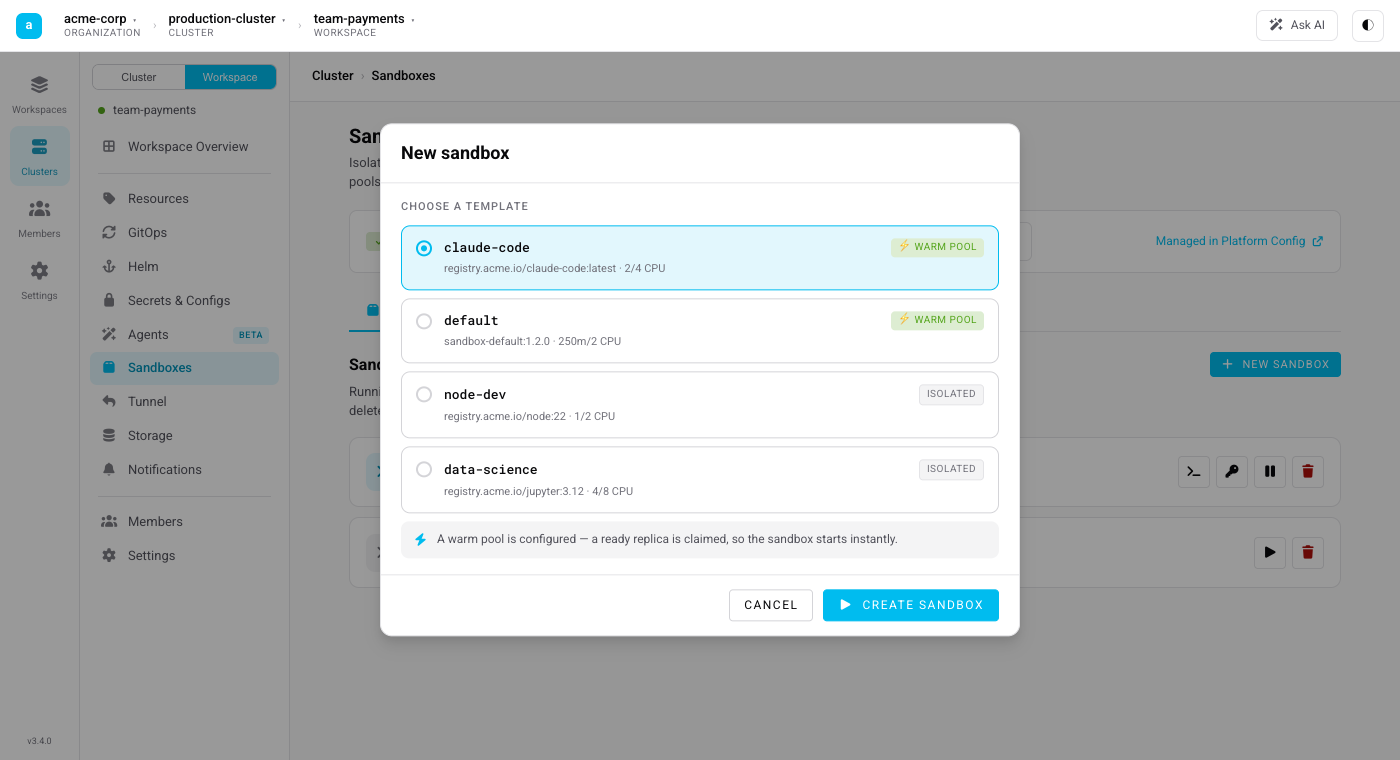Delete the sandbox next to the pause button
1400x760 pixels.
pos(1308,471)
